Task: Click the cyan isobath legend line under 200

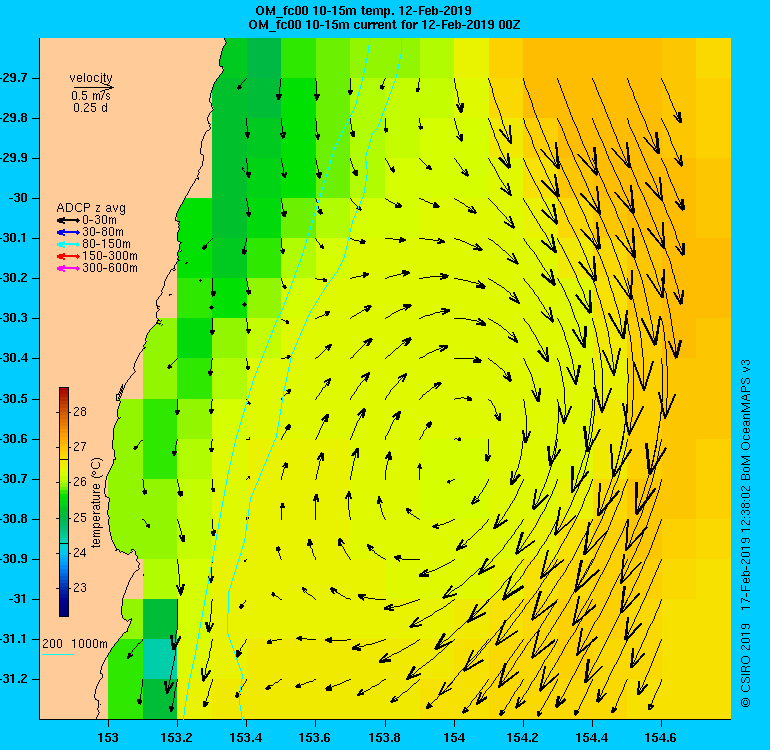Action: [x=57, y=654]
